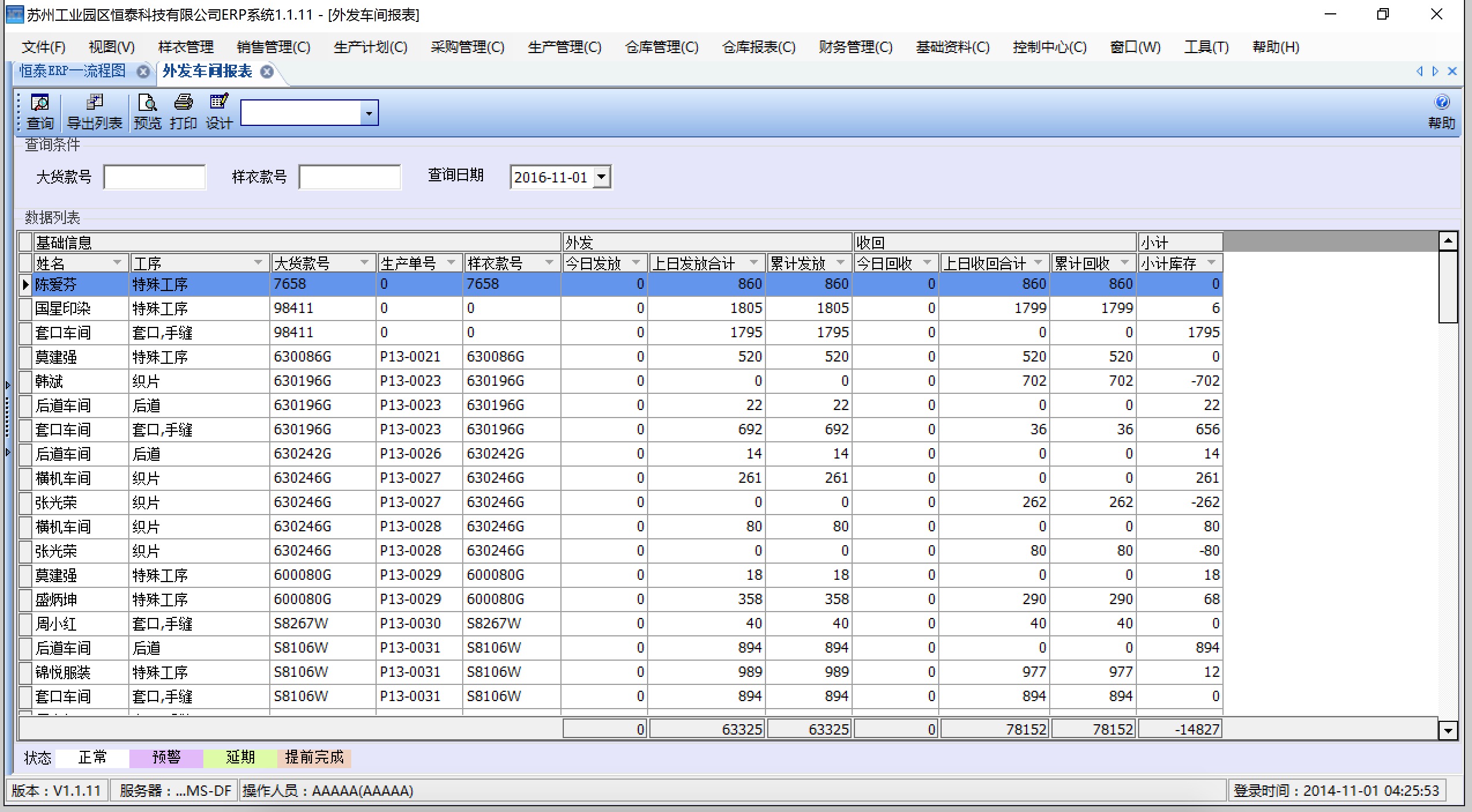
Task: Click the 上日收回合计 column header
Action: [995, 263]
